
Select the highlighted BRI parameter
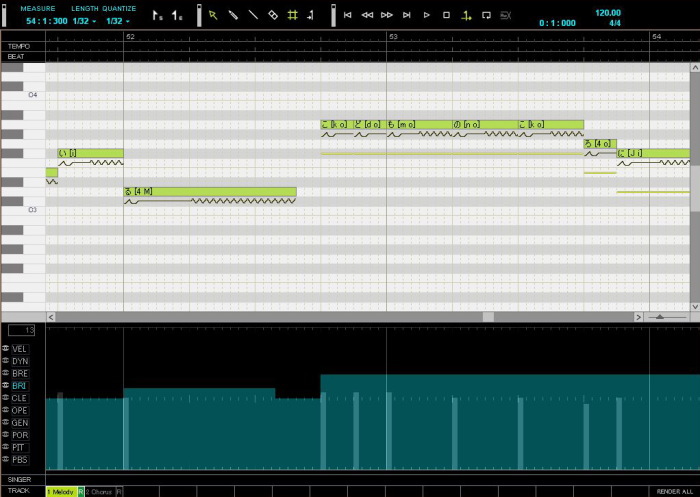[x=19, y=386]
